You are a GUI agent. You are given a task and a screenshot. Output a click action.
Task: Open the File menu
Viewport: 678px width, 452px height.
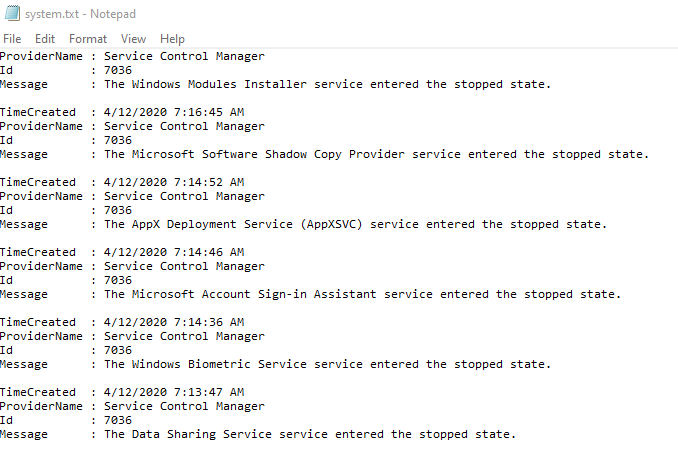pos(12,39)
